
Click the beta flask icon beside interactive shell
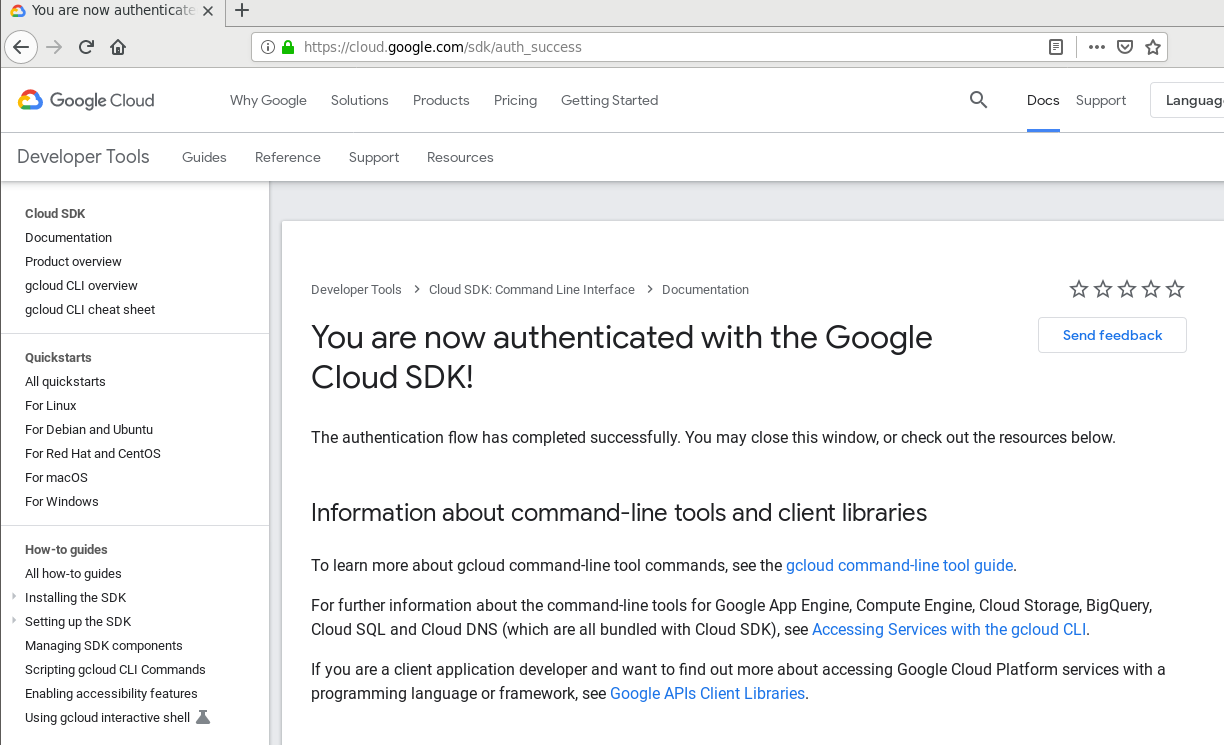click(x=203, y=717)
